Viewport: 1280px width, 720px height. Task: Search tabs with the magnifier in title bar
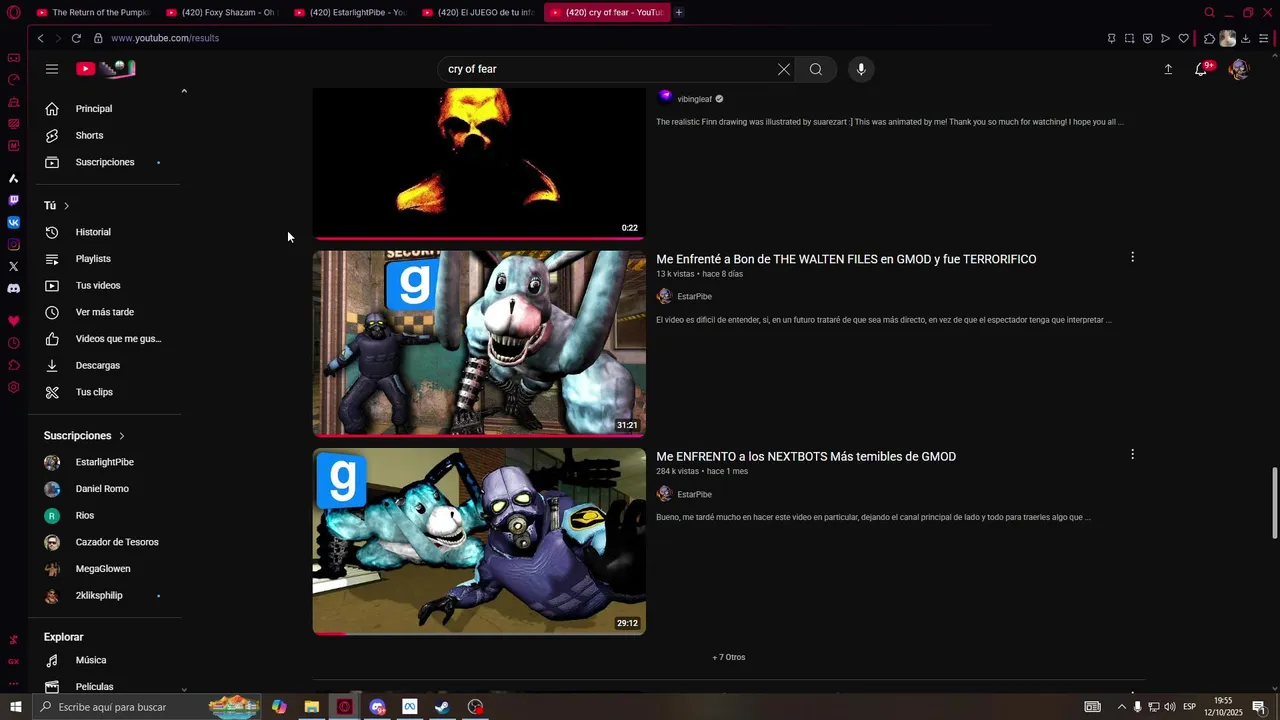coord(1209,12)
